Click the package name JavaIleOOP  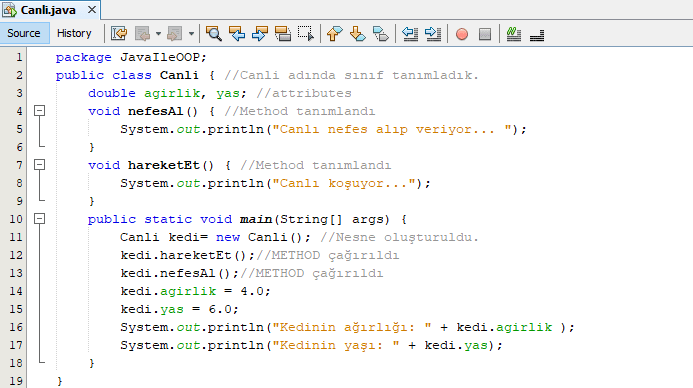160,57
